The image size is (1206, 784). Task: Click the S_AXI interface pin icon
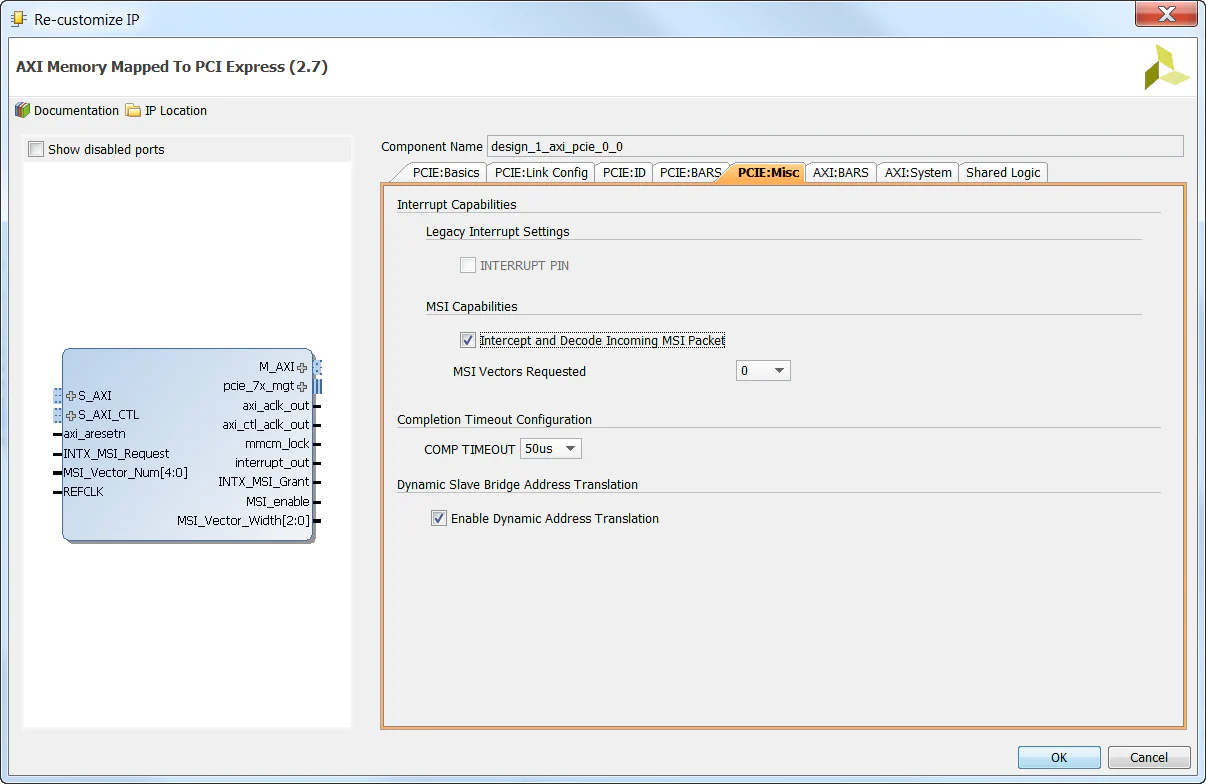click(x=72, y=395)
